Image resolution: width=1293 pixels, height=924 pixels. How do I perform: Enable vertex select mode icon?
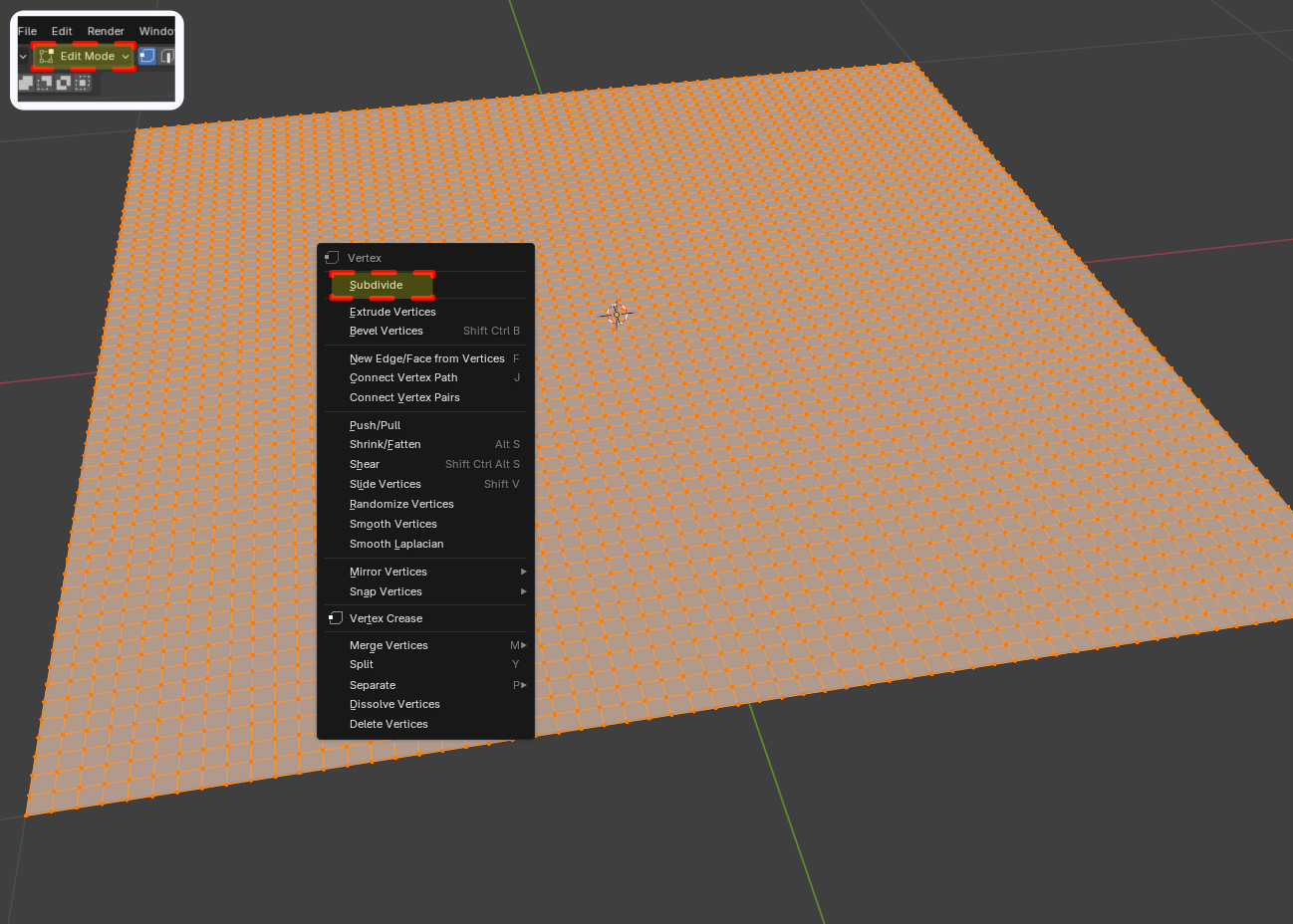click(x=147, y=57)
